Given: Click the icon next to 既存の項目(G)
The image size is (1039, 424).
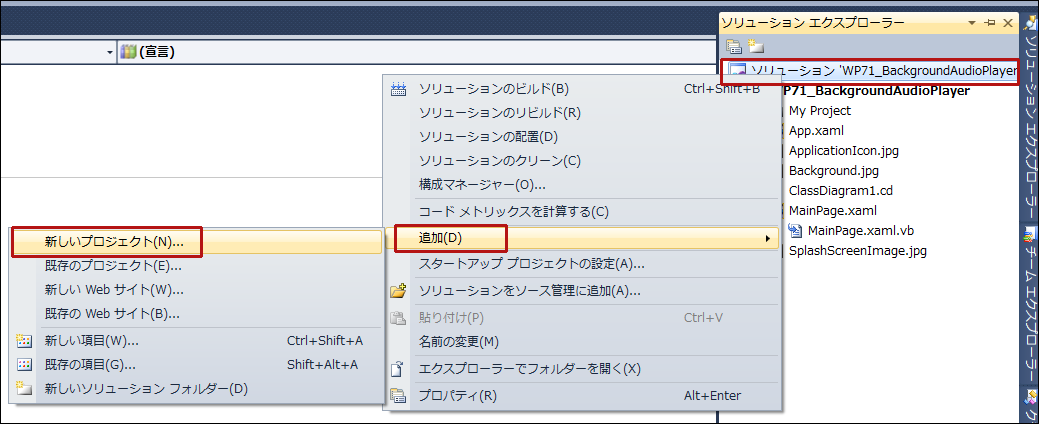Looking at the screenshot, I should point(24,364).
